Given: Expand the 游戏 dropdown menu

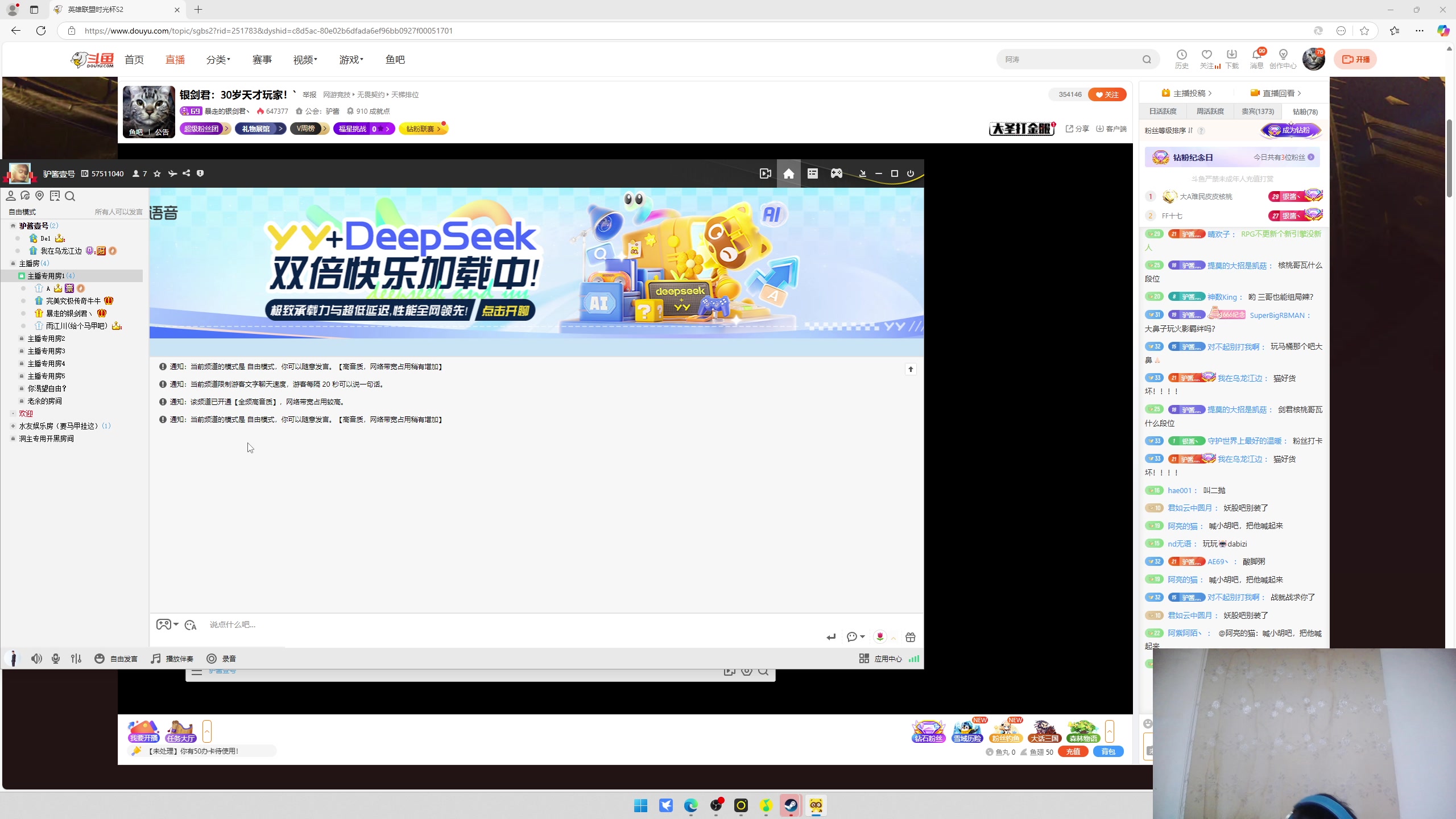Looking at the screenshot, I should tap(351, 60).
